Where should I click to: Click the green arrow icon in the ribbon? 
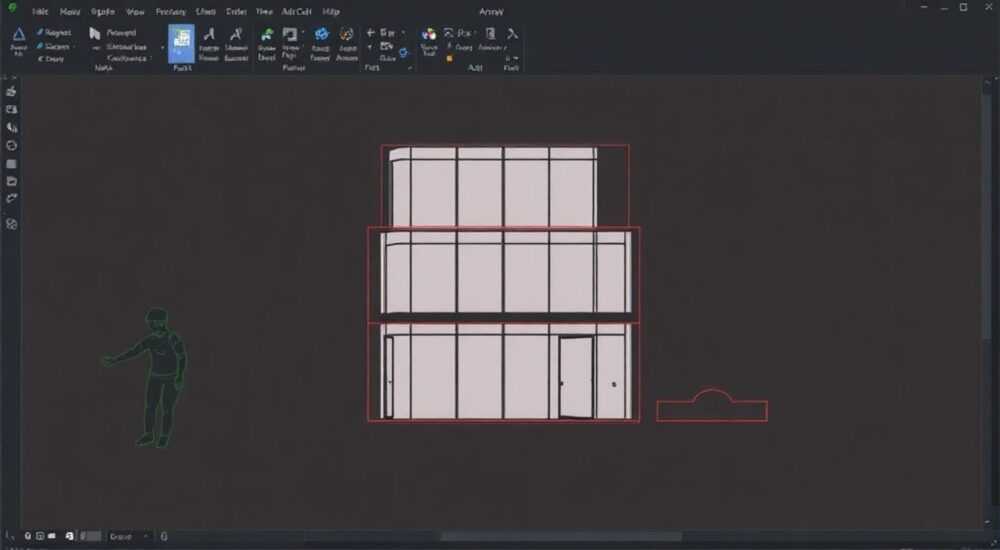pos(267,35)
